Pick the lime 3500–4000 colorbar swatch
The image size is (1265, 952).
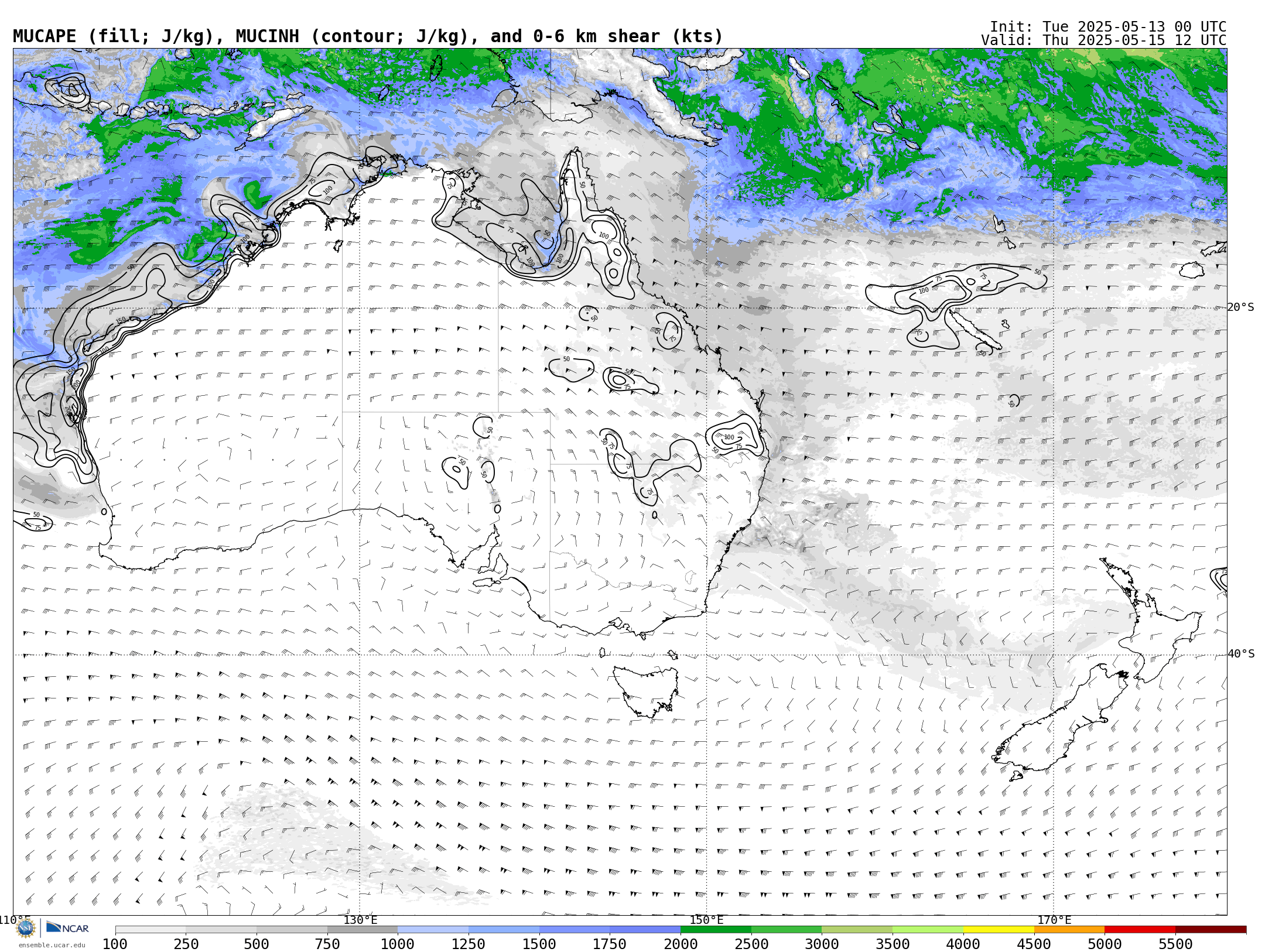pos(928,930)
